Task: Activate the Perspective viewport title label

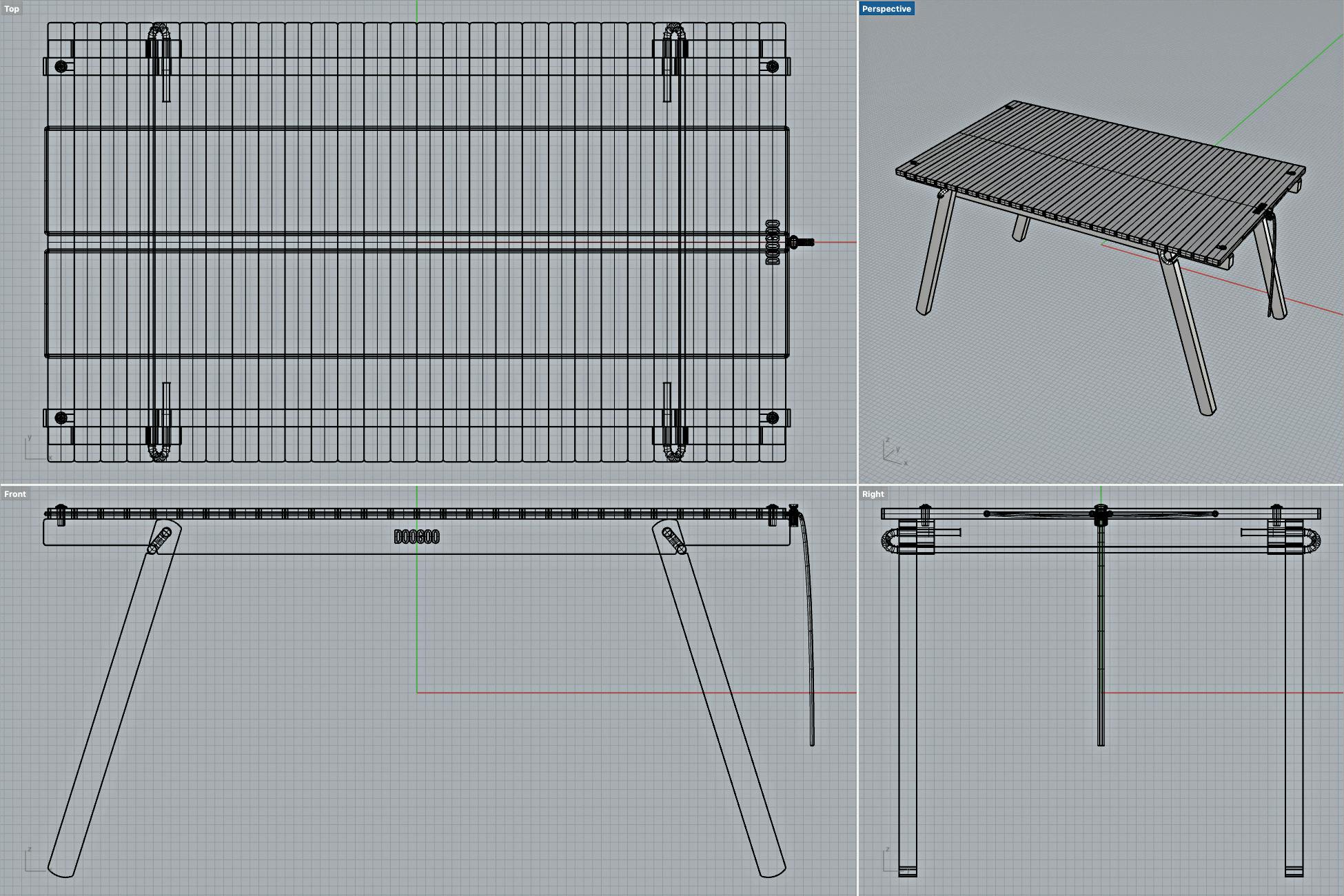Action: tap(886, 9)
